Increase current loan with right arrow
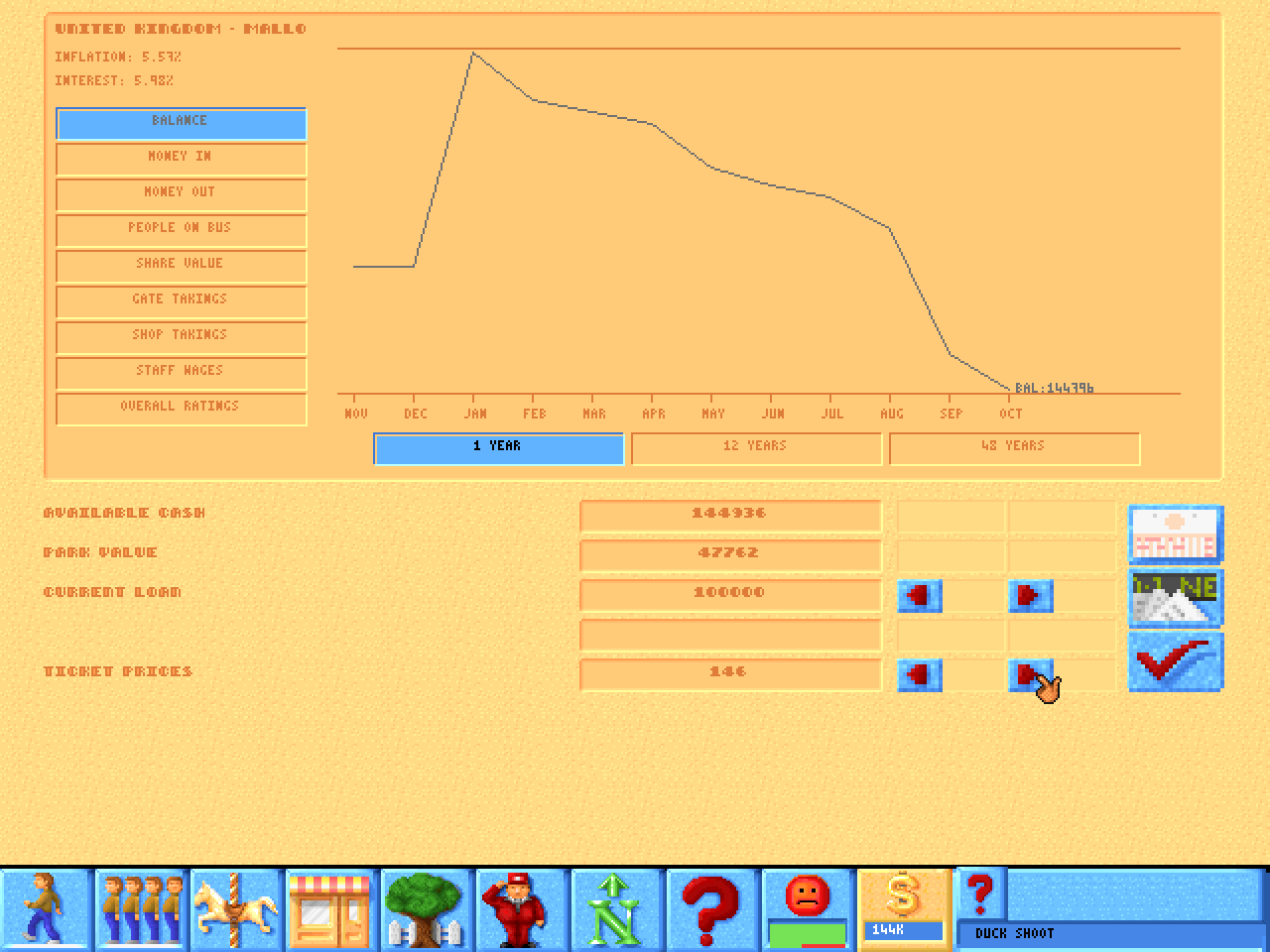The image size is (1270, 952). [x=1030, y=596]
